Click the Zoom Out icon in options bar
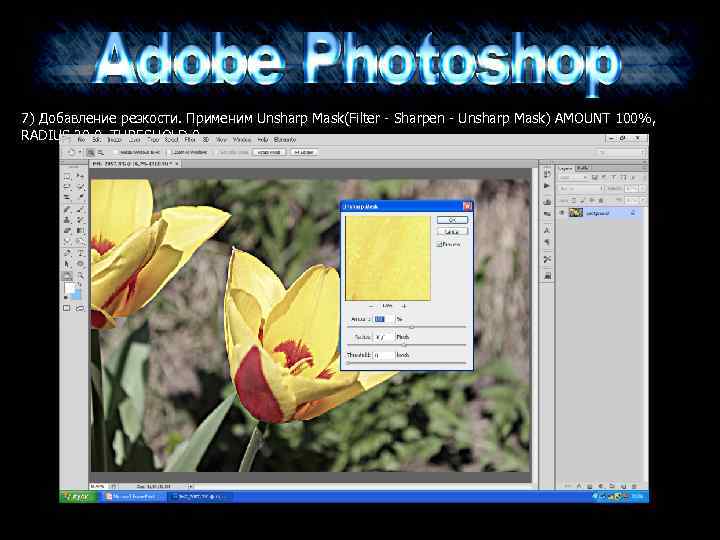Image resolution: width=720 pixels, height=540 pixels. [101, 152]
